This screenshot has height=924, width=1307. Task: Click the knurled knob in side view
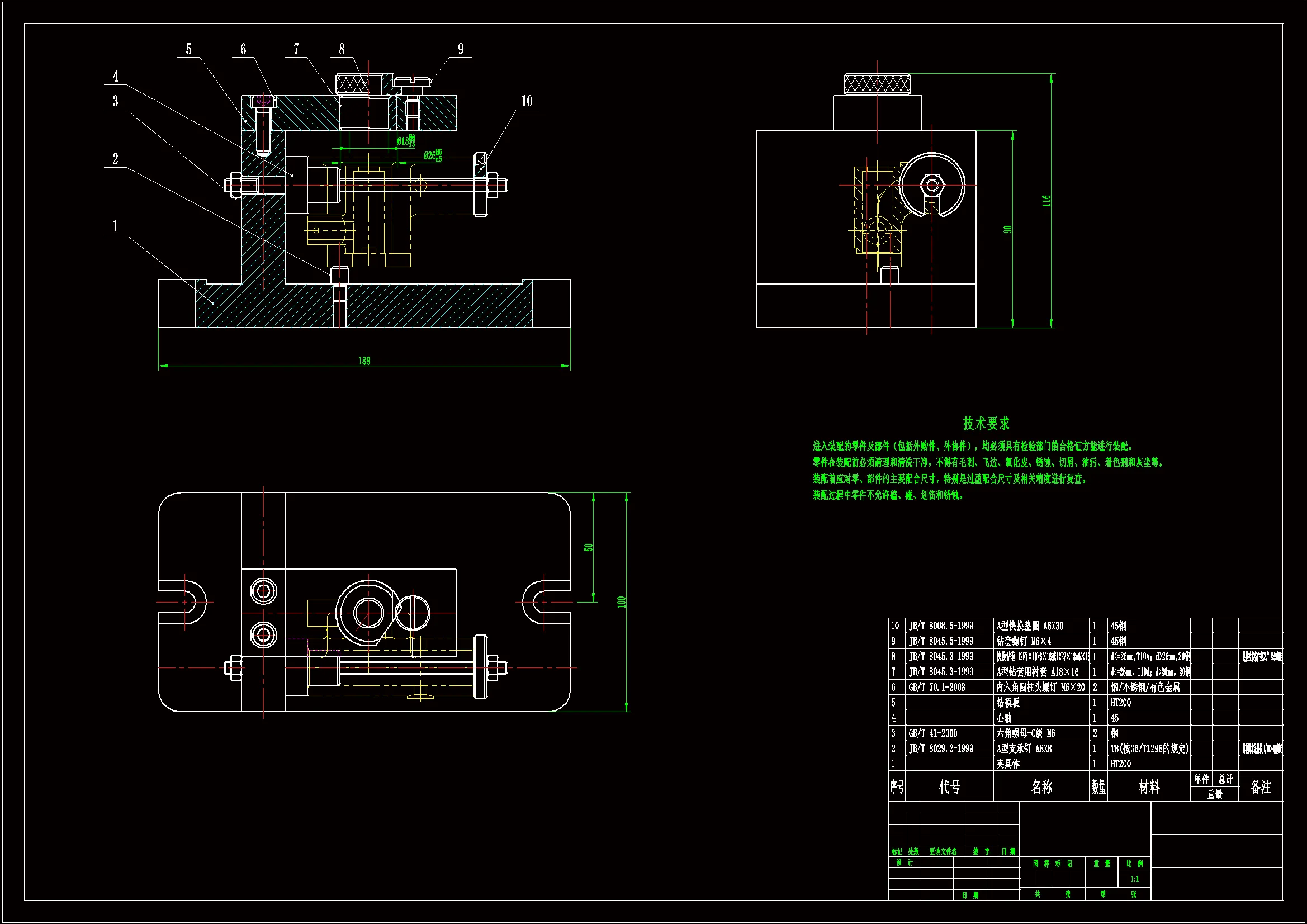[x=877, y=84]
